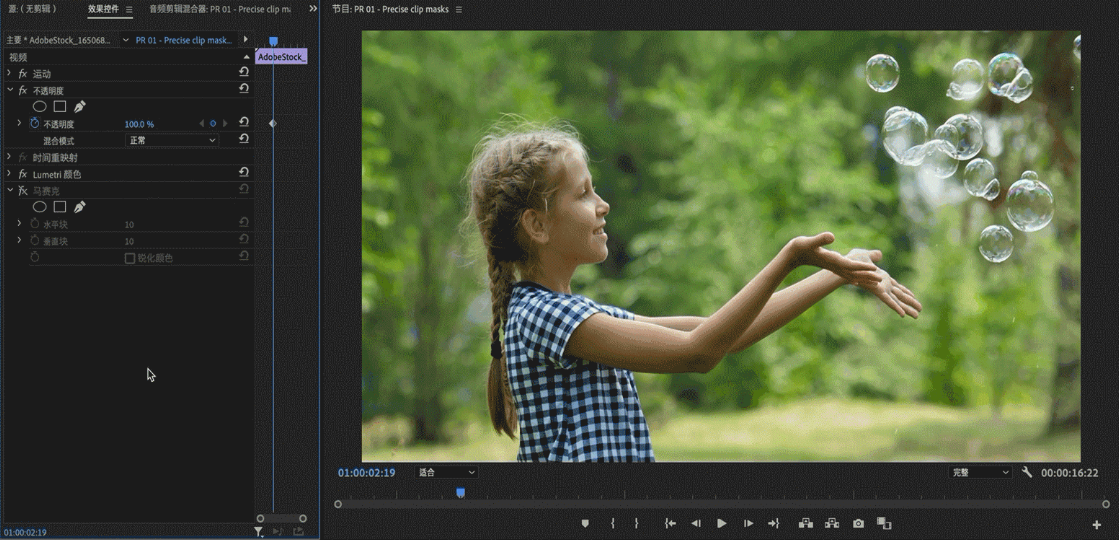1119x540 pixels.
Task: Open the 混合模式 blend mode dropdown
Action: pyautogui.click(x=172, y=141)
